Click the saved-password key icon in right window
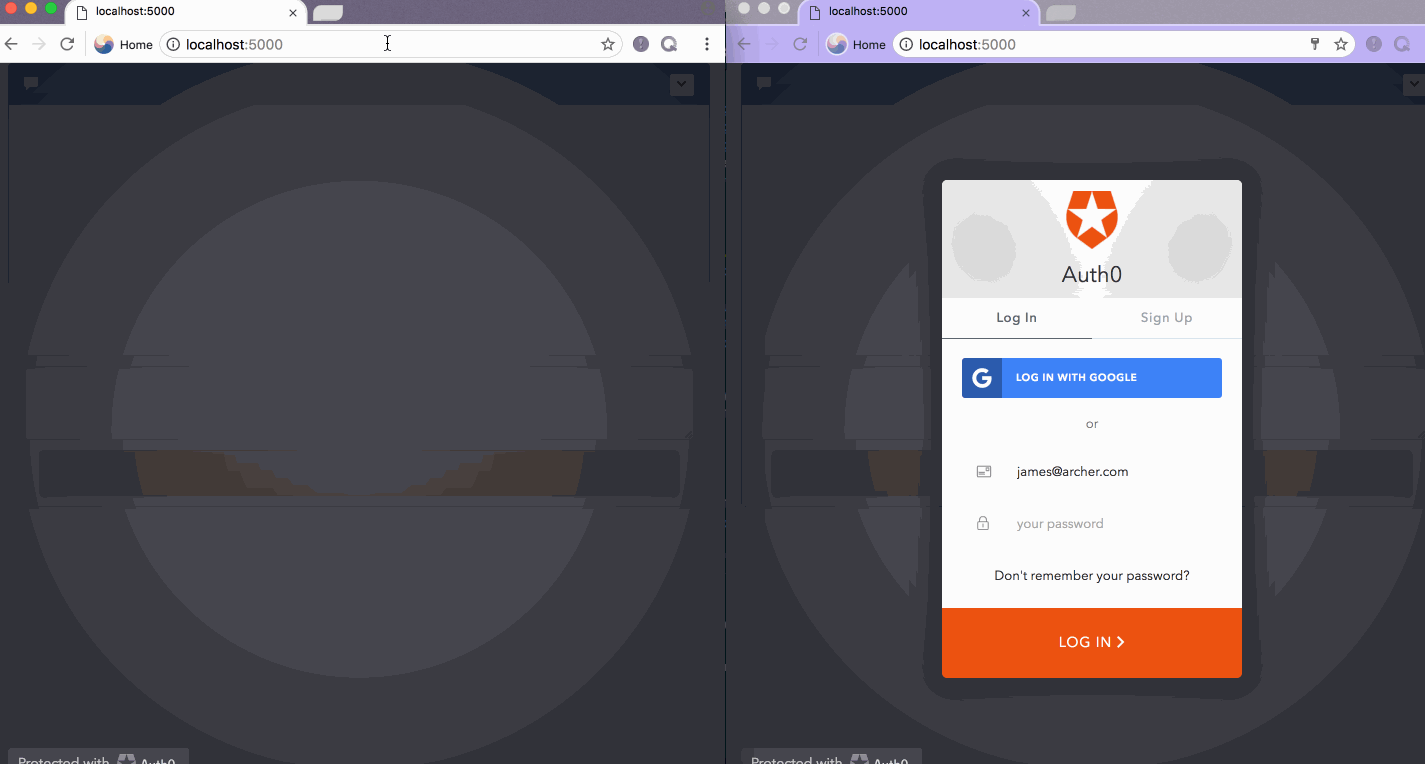Viewport: 1425px width, 764px height. 1316,44
